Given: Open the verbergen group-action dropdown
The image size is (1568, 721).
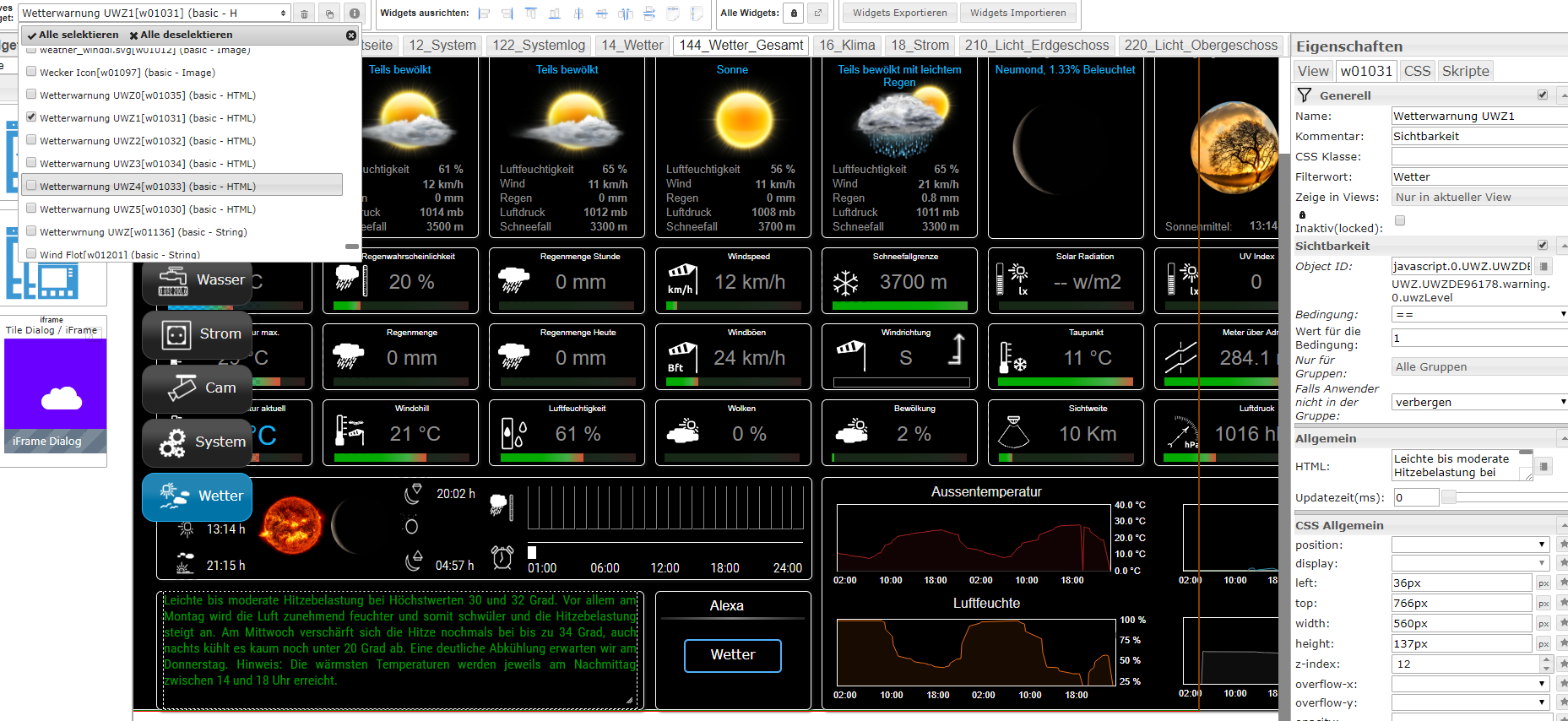Looking at the screenshot, I should point(1479,403).
